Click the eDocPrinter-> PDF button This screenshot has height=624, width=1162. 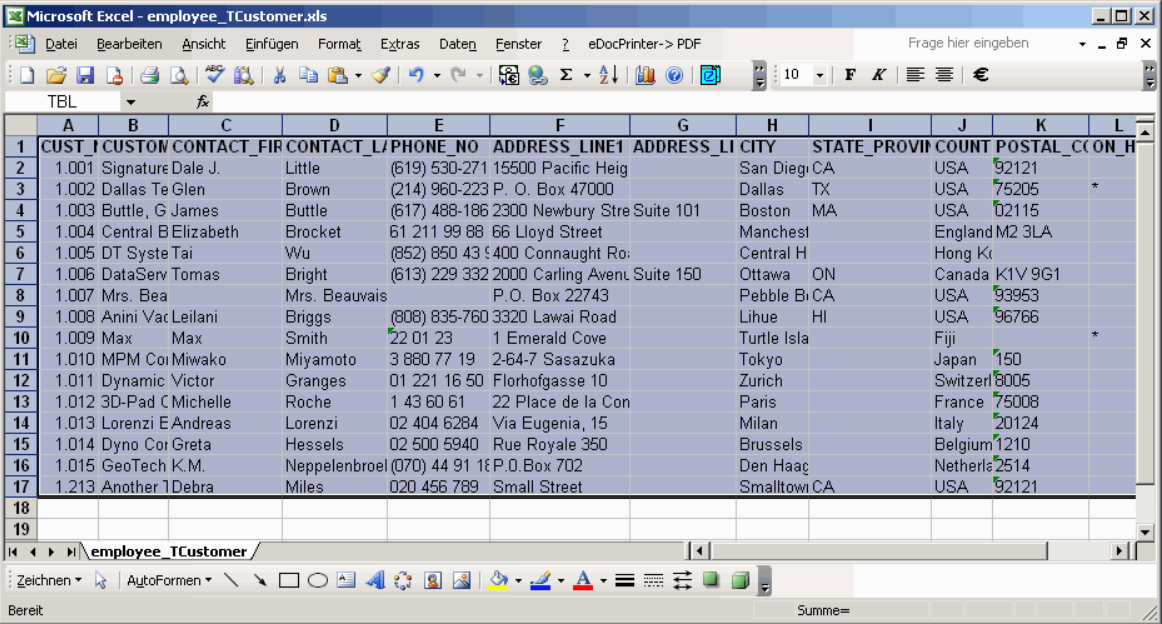[644, 44]
